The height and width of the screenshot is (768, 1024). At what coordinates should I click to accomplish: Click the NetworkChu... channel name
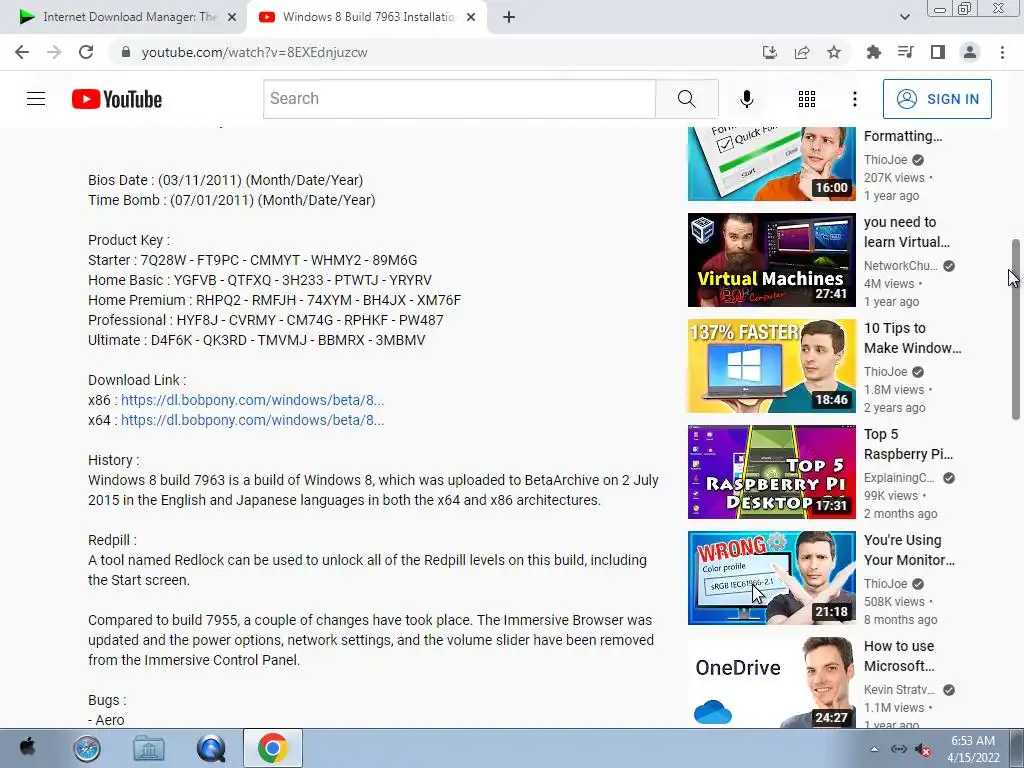(901, 266)
